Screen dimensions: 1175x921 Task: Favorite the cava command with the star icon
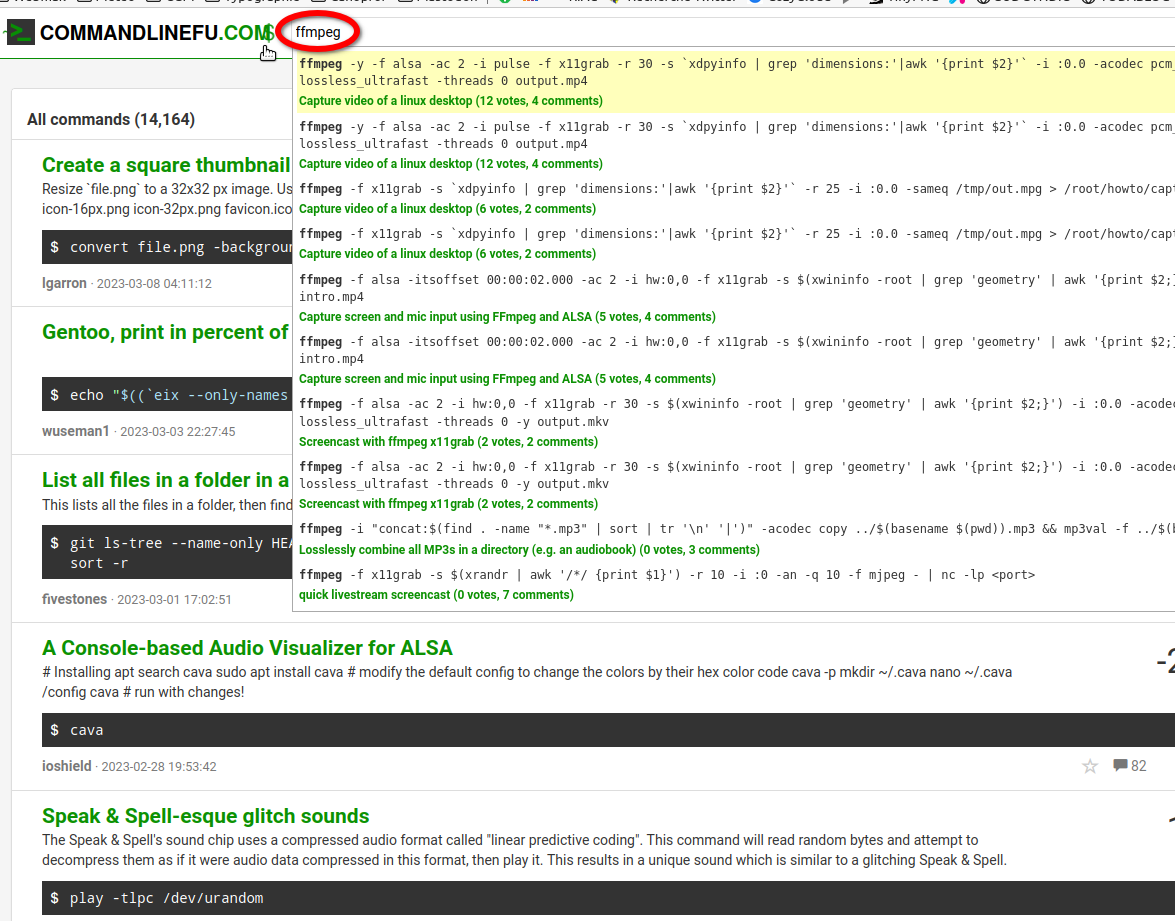[1090, 766]
